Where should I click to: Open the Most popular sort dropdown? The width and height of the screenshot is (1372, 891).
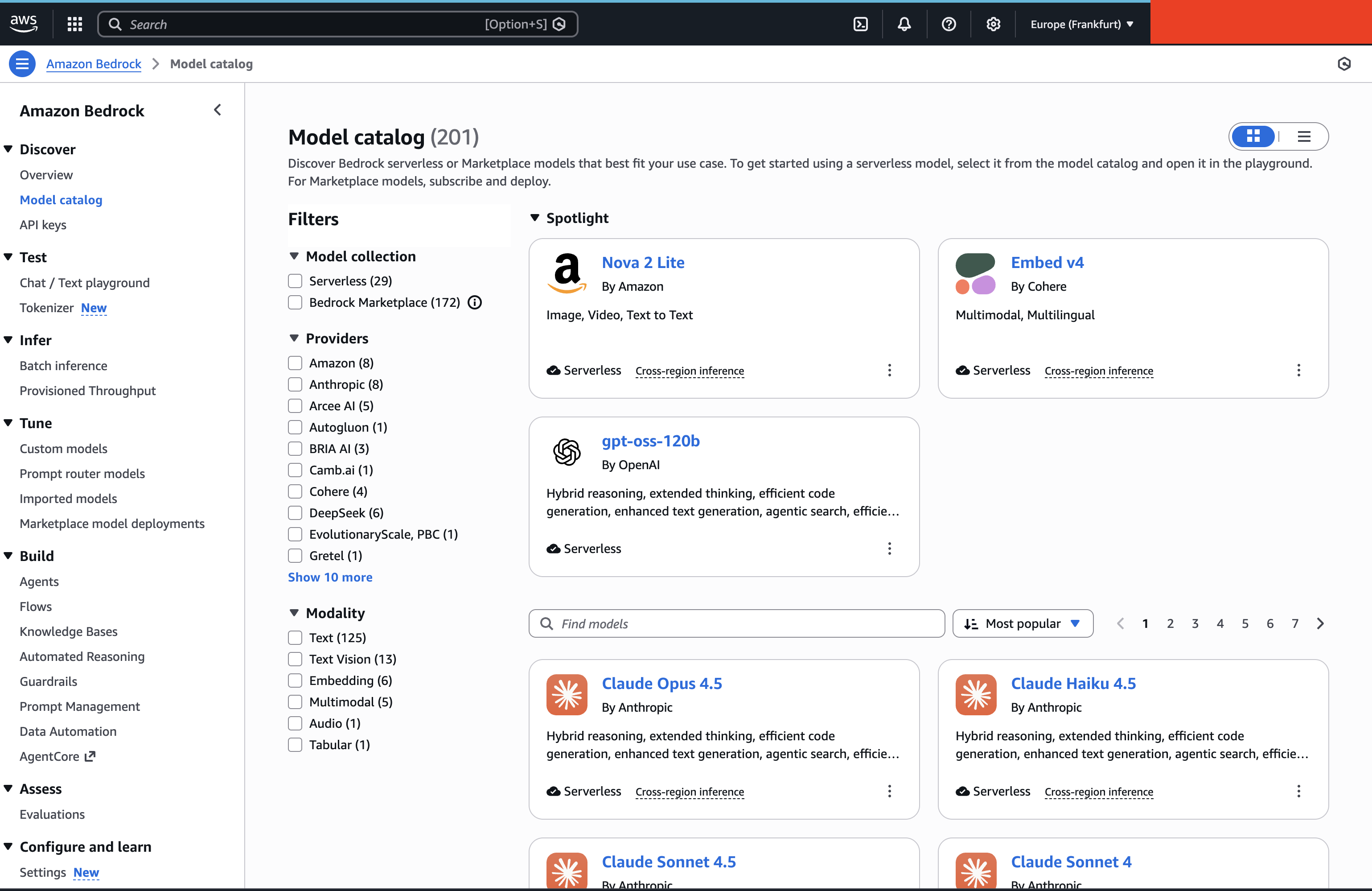(x=1022, y=624)
